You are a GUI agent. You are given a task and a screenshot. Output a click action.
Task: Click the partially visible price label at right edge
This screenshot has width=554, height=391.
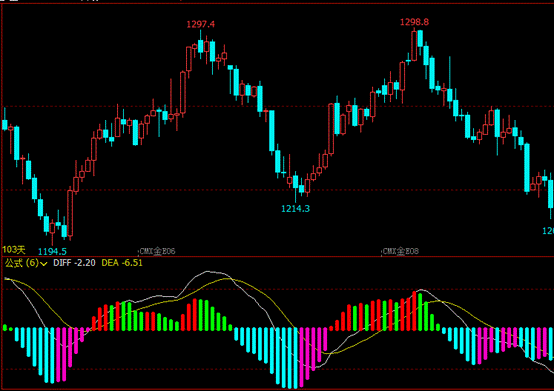click(x=548, y=231)
